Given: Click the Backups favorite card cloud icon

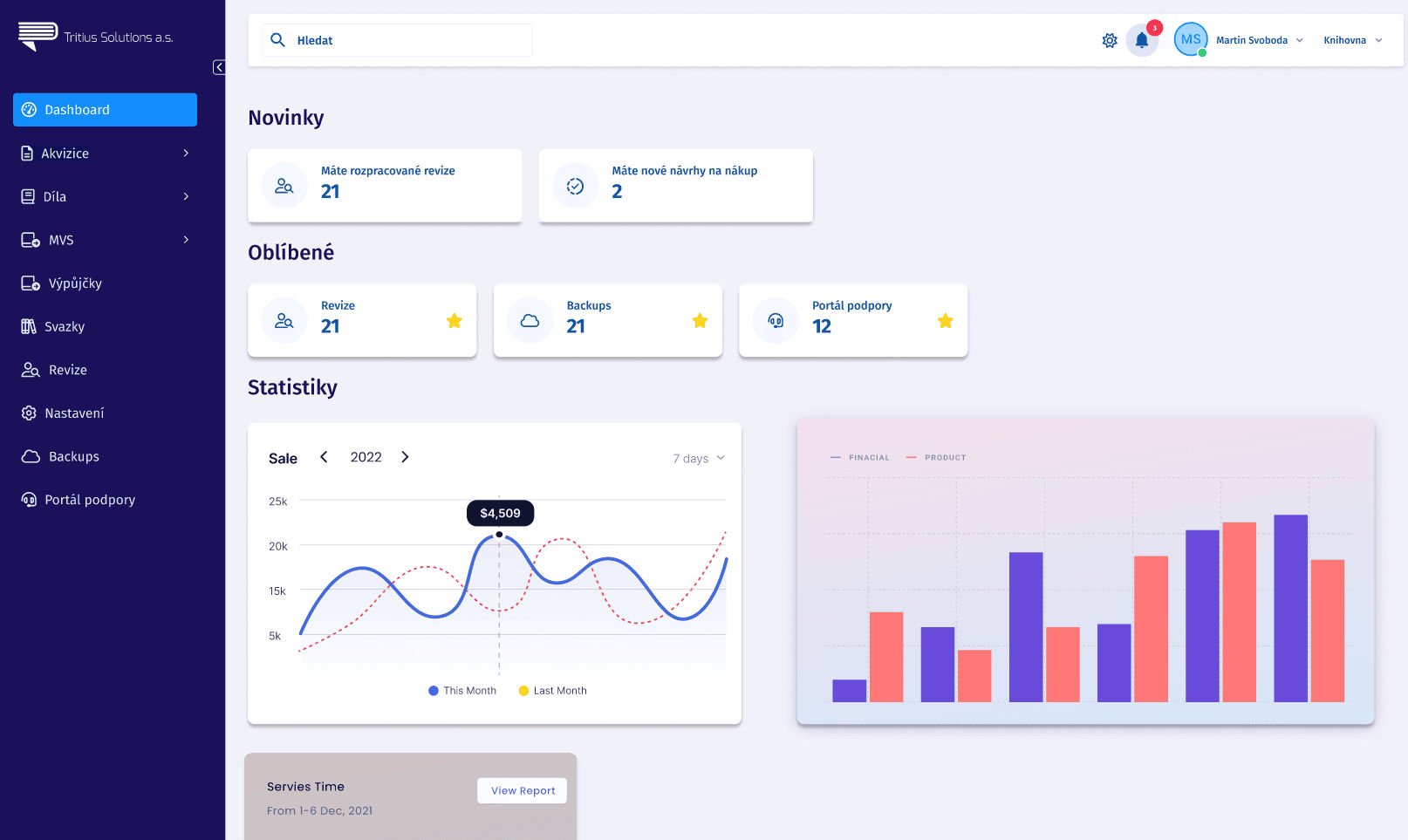Looking at the screenshot, I should pos(530,321).
